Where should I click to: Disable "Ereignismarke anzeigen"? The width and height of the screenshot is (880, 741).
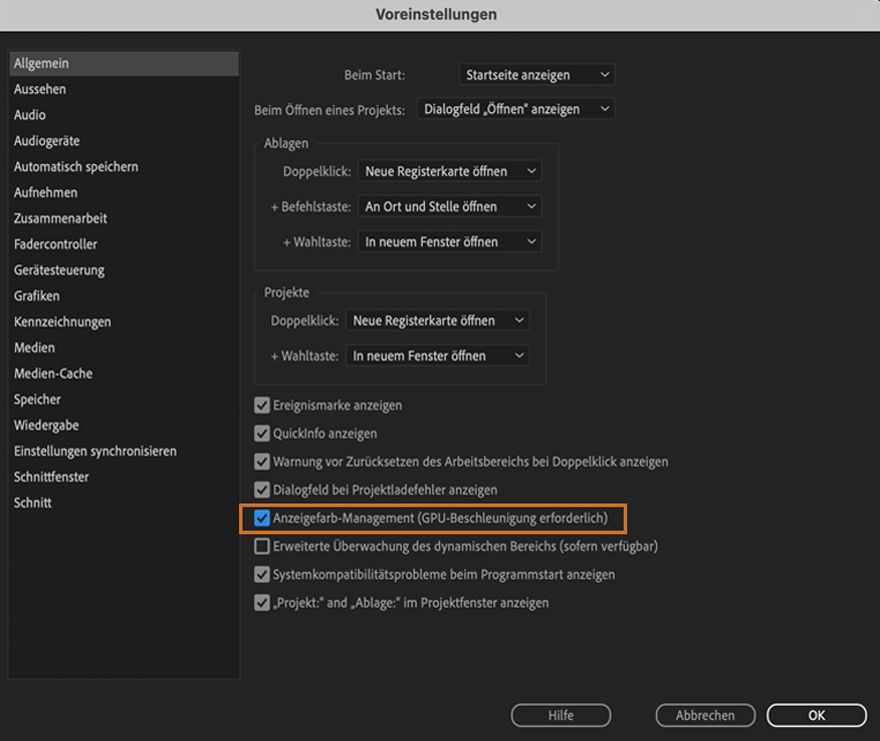(x=261, y=405)
